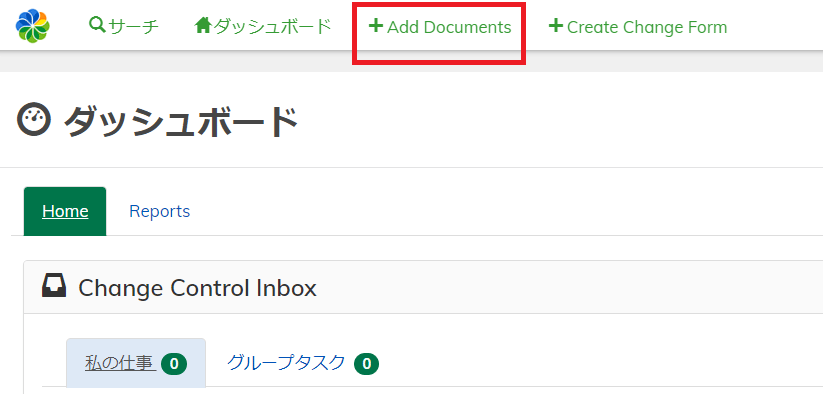Click the 0 count badge on 私の仕事
The image size is (823, 394).
[174, 364]
